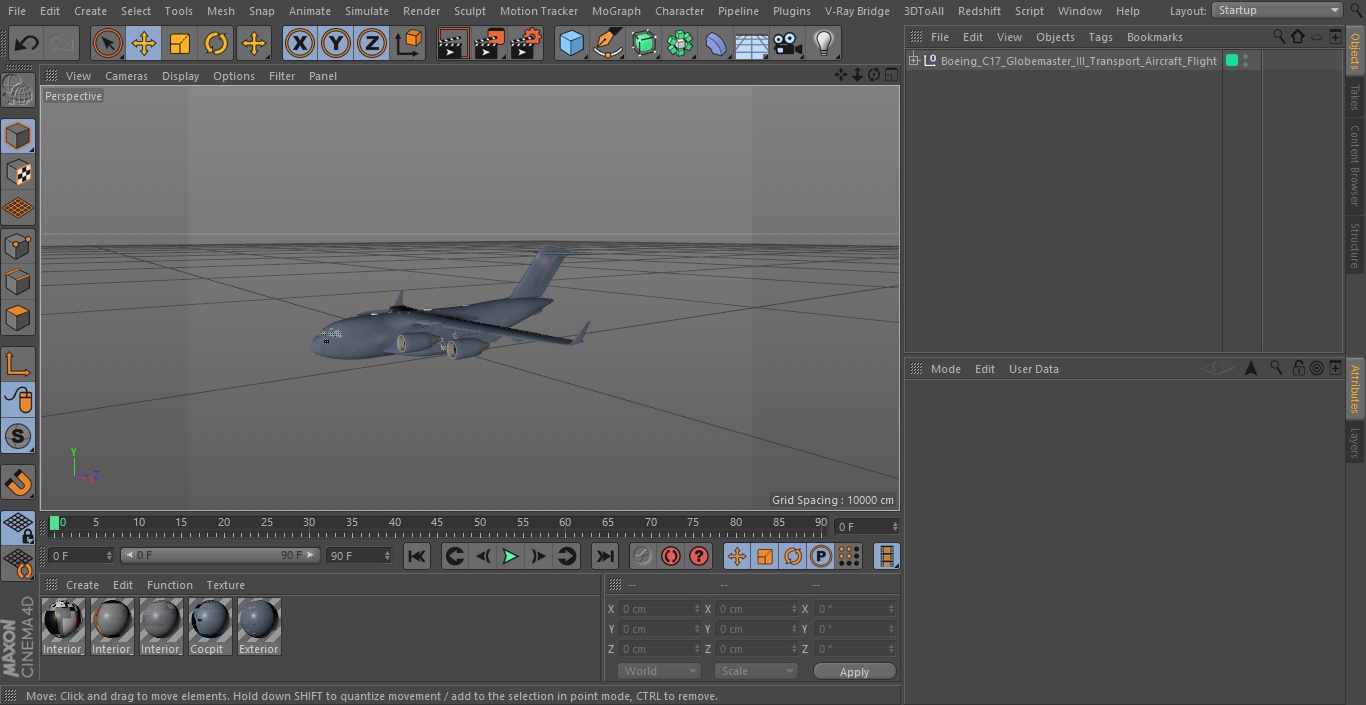Go to the end of animation
The height and width of the screenshot is (705, 1366).
click(x=605, y=556)
